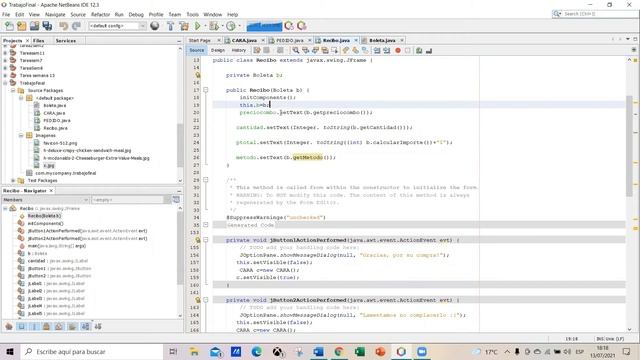Select the Source view button
Screen dimensions: 640x360
tap(196, 50)
